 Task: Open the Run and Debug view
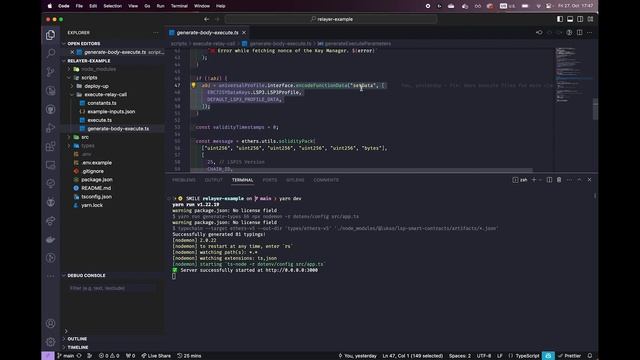point(51,128)
